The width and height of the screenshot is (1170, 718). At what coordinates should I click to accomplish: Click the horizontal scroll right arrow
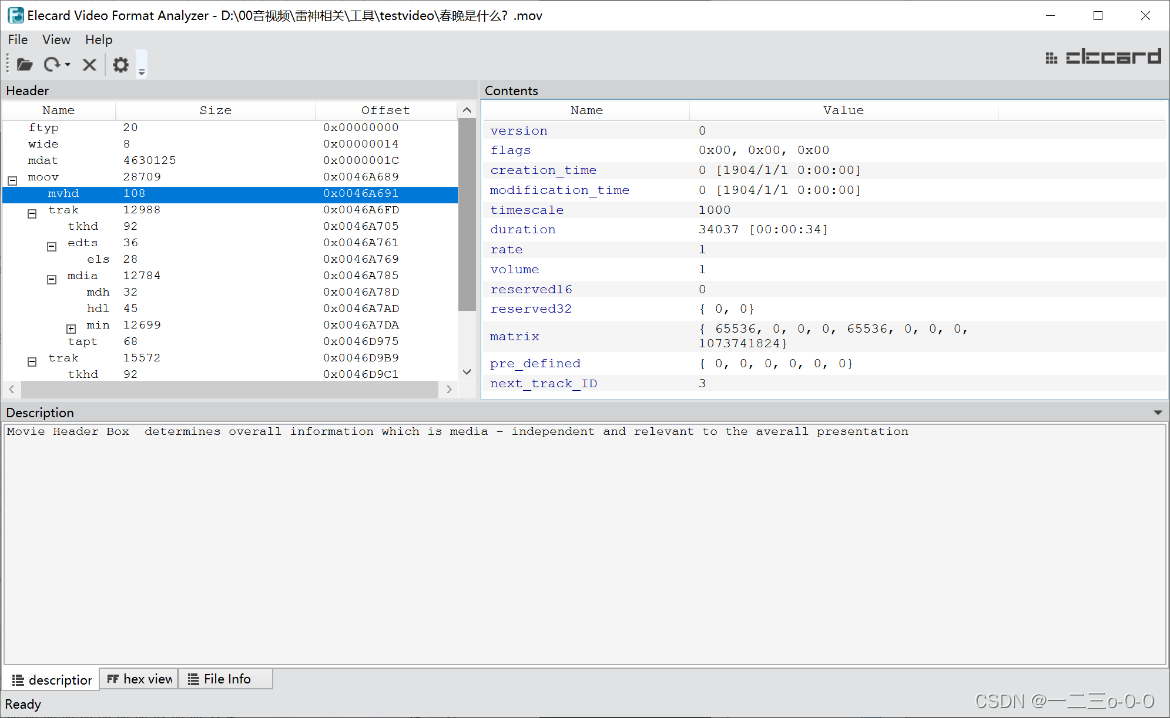point(448,389)
